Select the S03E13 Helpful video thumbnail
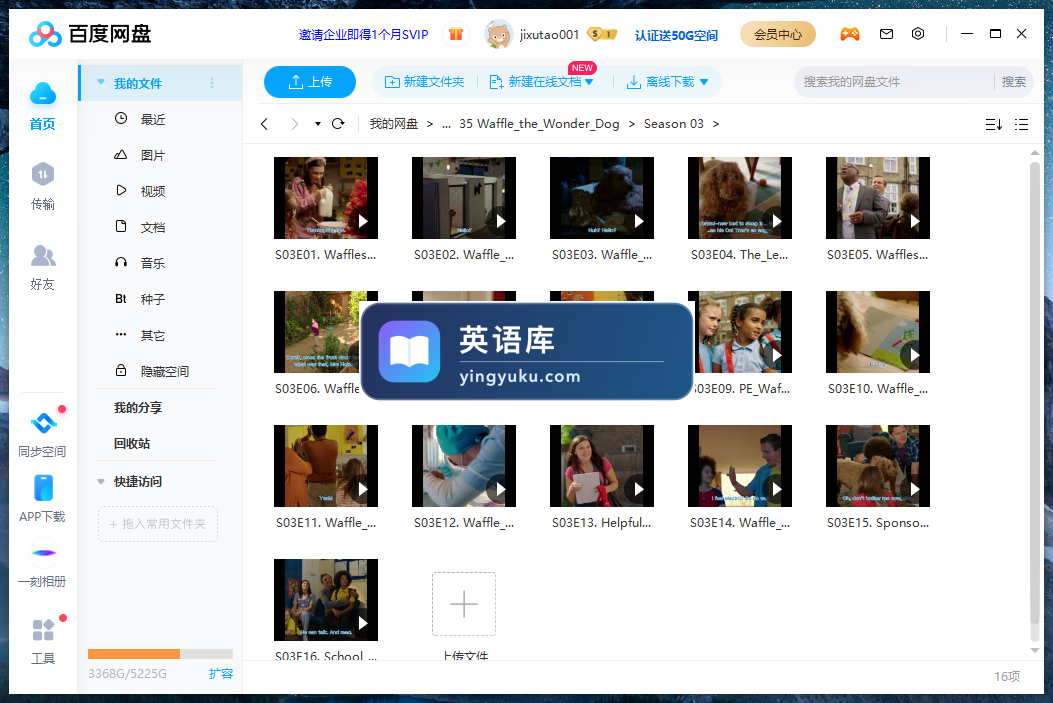 [x=602, y=466]
